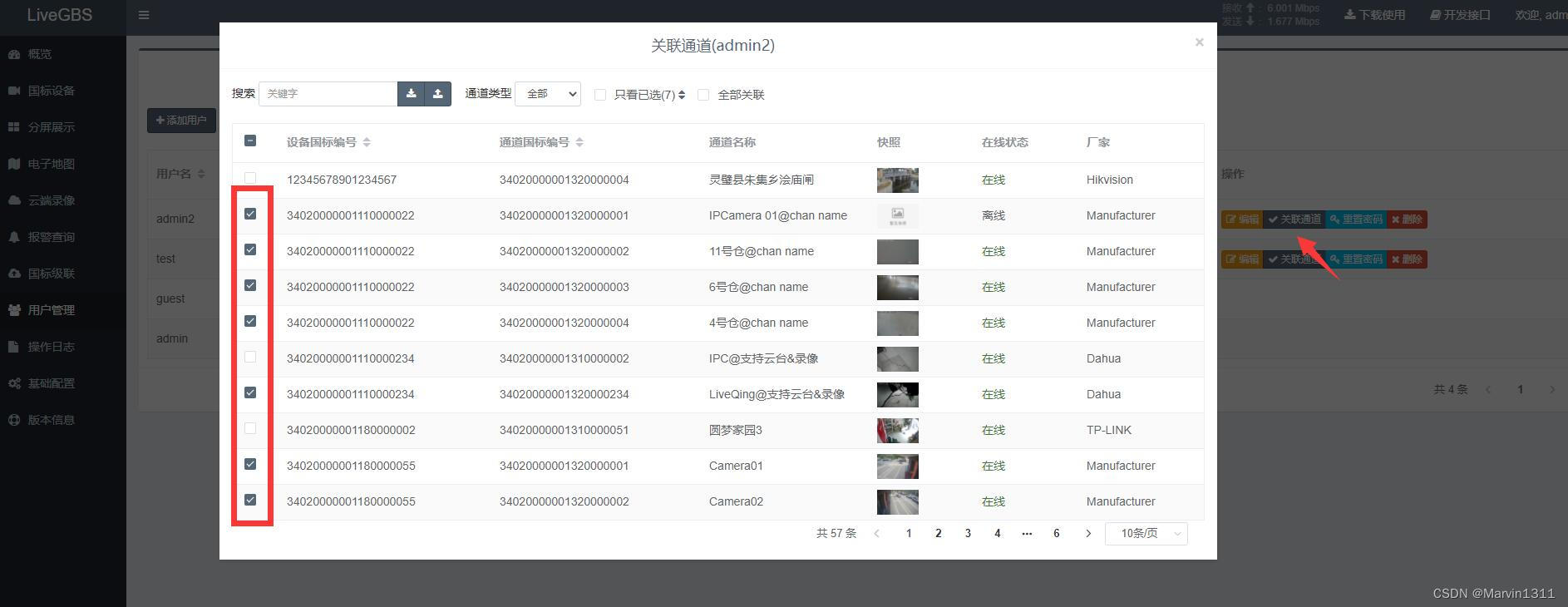Viewport: 1568px width, 607px height.
Task: Open the 下载使用 link in top bar
Action: coord(1375,15)
